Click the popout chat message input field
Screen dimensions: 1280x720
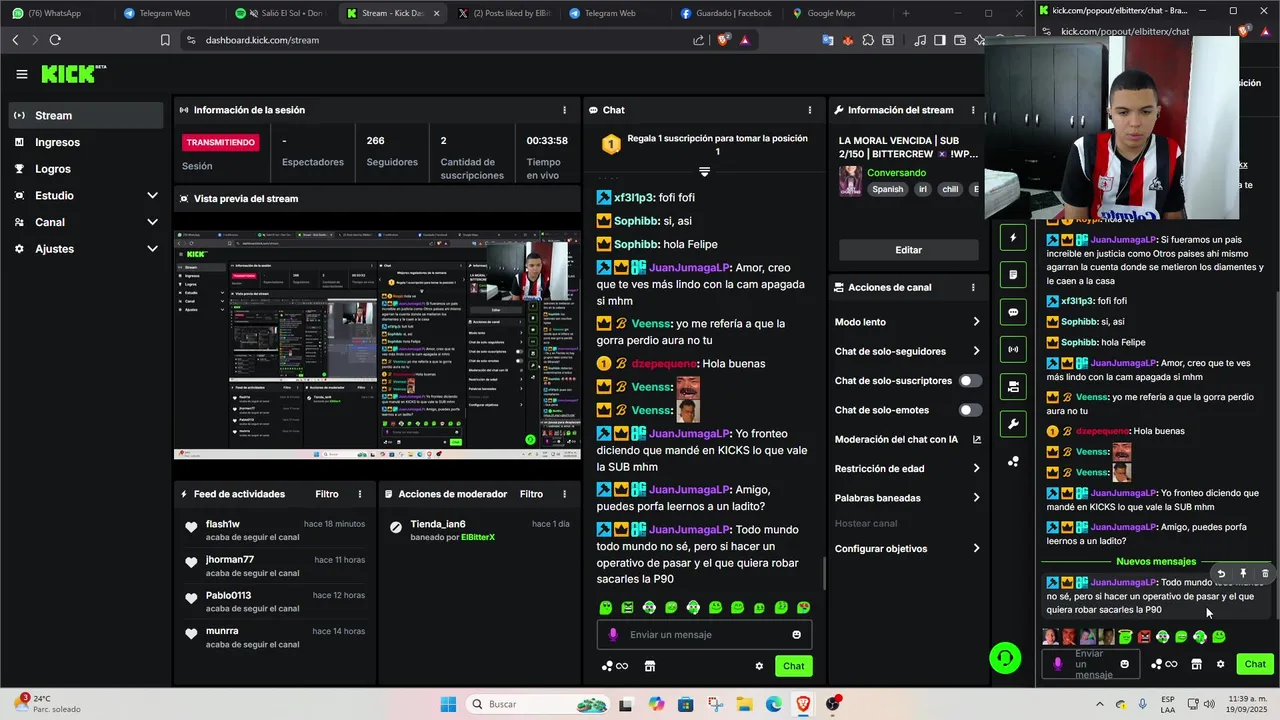[x=1090, y=664]
